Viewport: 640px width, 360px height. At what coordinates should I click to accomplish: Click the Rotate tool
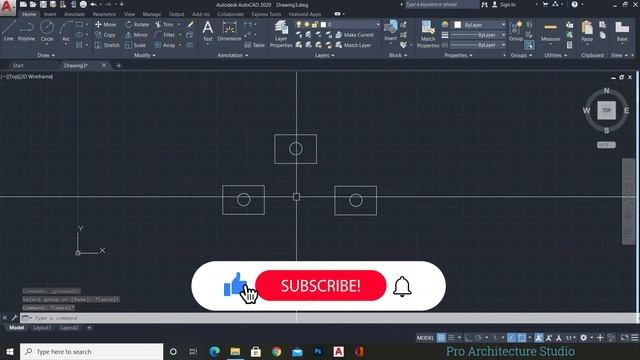pos(137,24)
